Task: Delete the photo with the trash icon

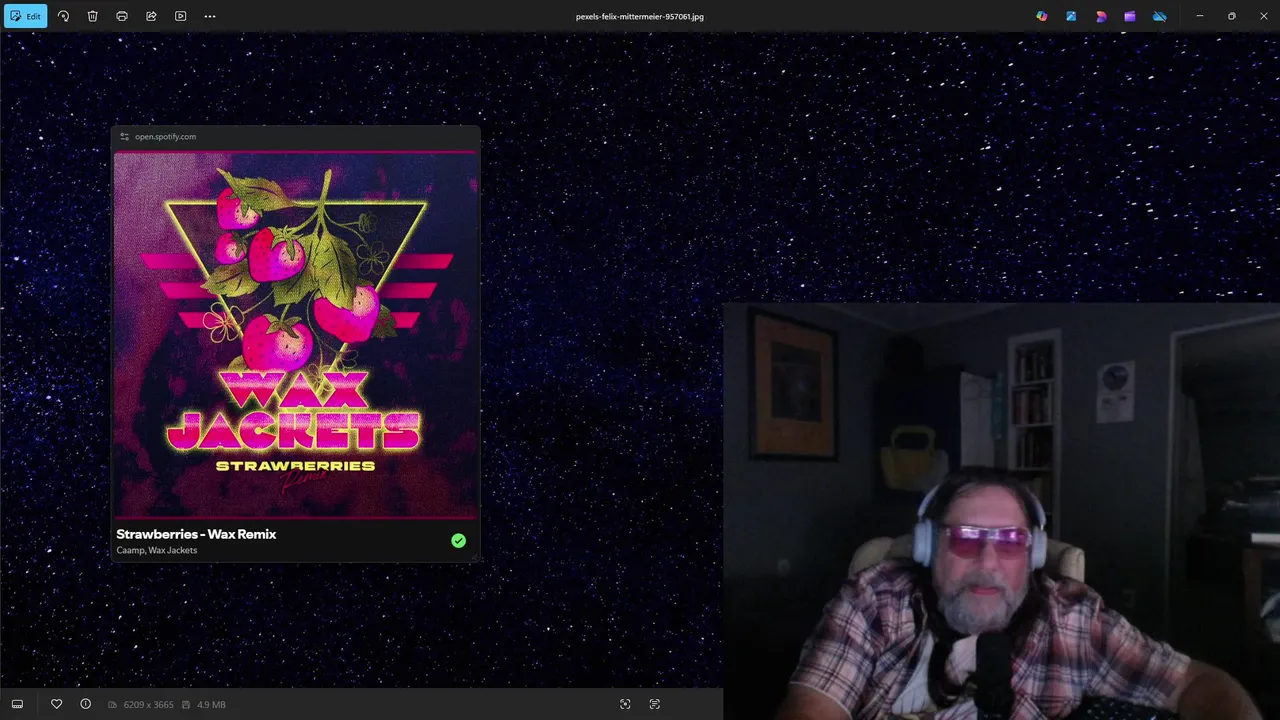Action: 92,16
